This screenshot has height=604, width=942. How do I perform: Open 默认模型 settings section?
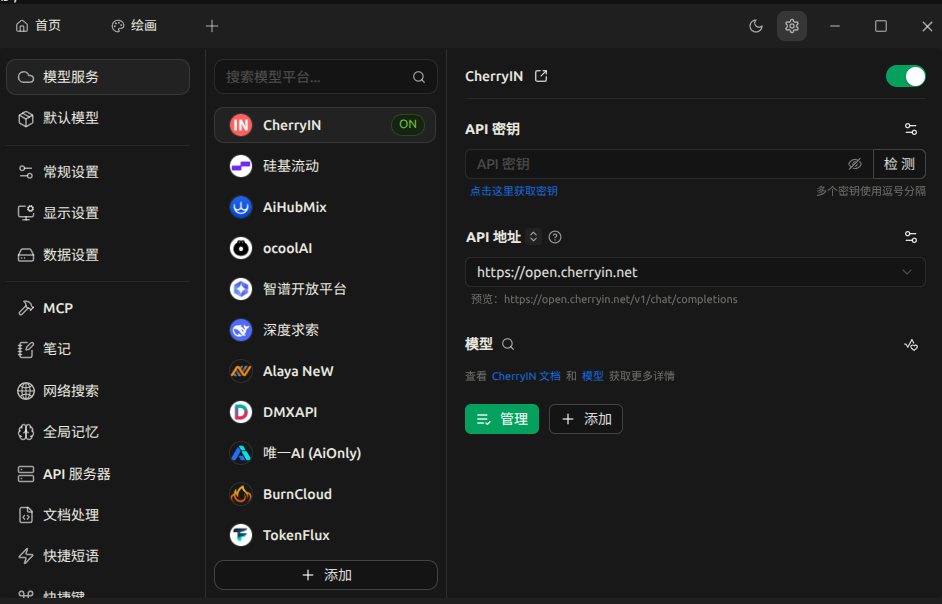98,118
